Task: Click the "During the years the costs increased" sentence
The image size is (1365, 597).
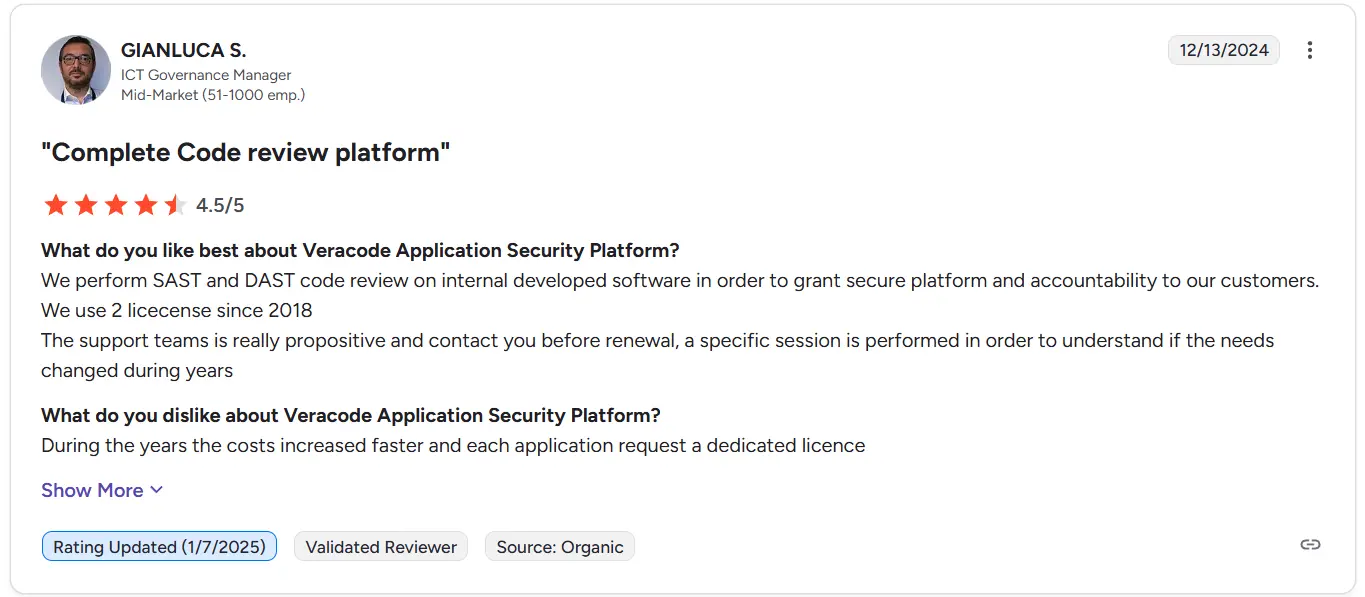Action: pos(453,445)
